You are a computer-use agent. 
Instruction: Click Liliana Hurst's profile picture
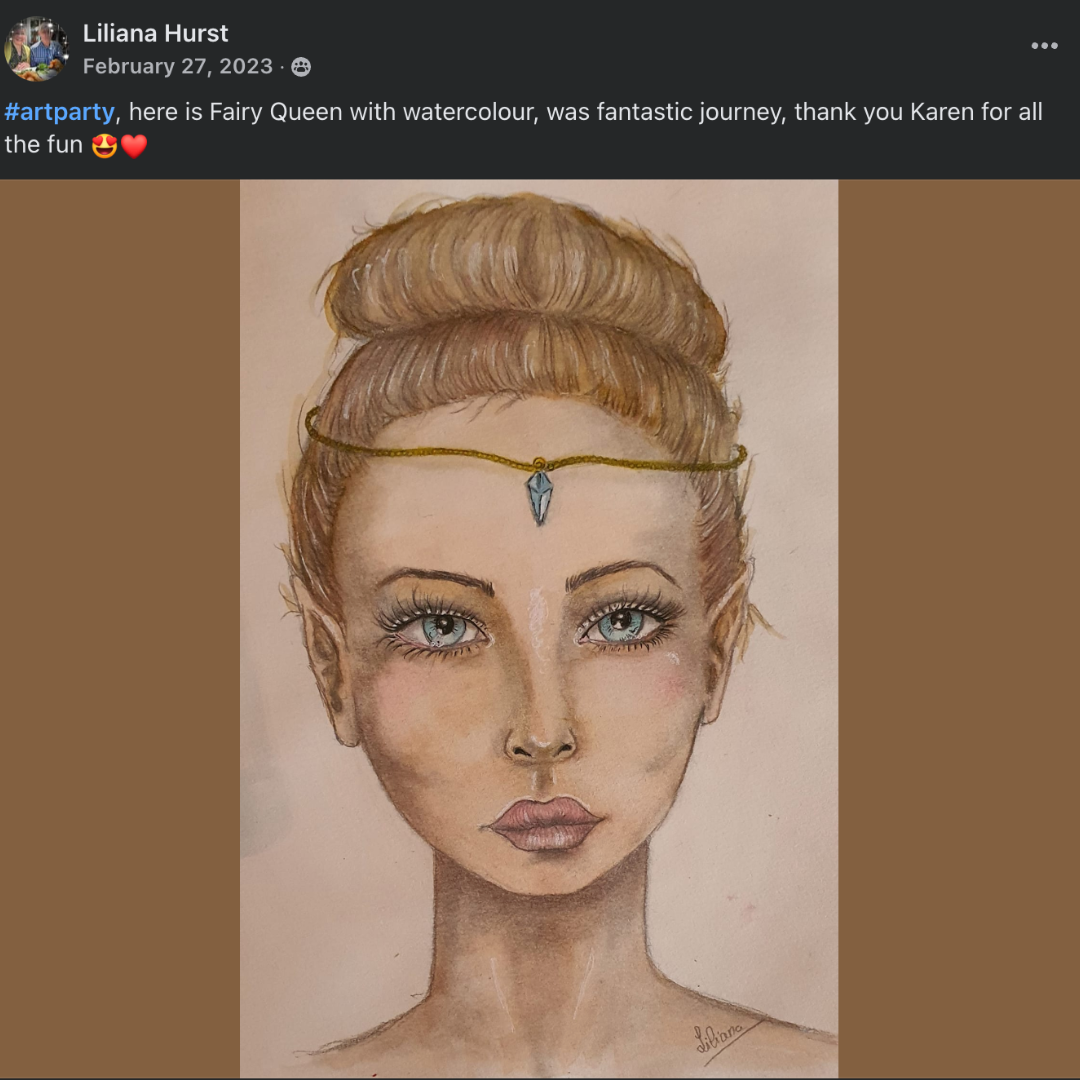pos(37,49)
